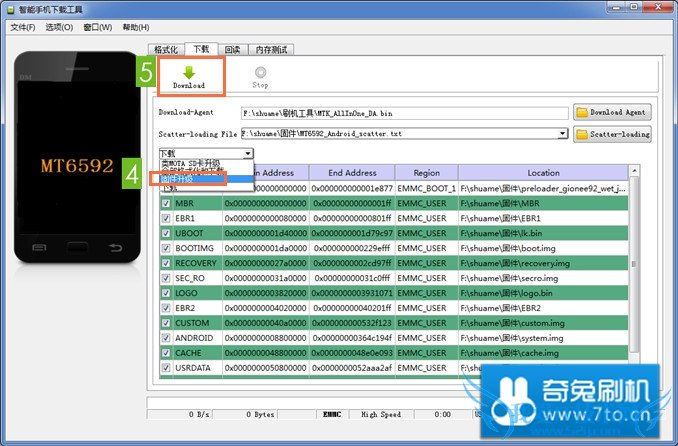Switch to the 下載 tab
The height and width of the screenshot is (446, 678).
(x=201, y=49)
